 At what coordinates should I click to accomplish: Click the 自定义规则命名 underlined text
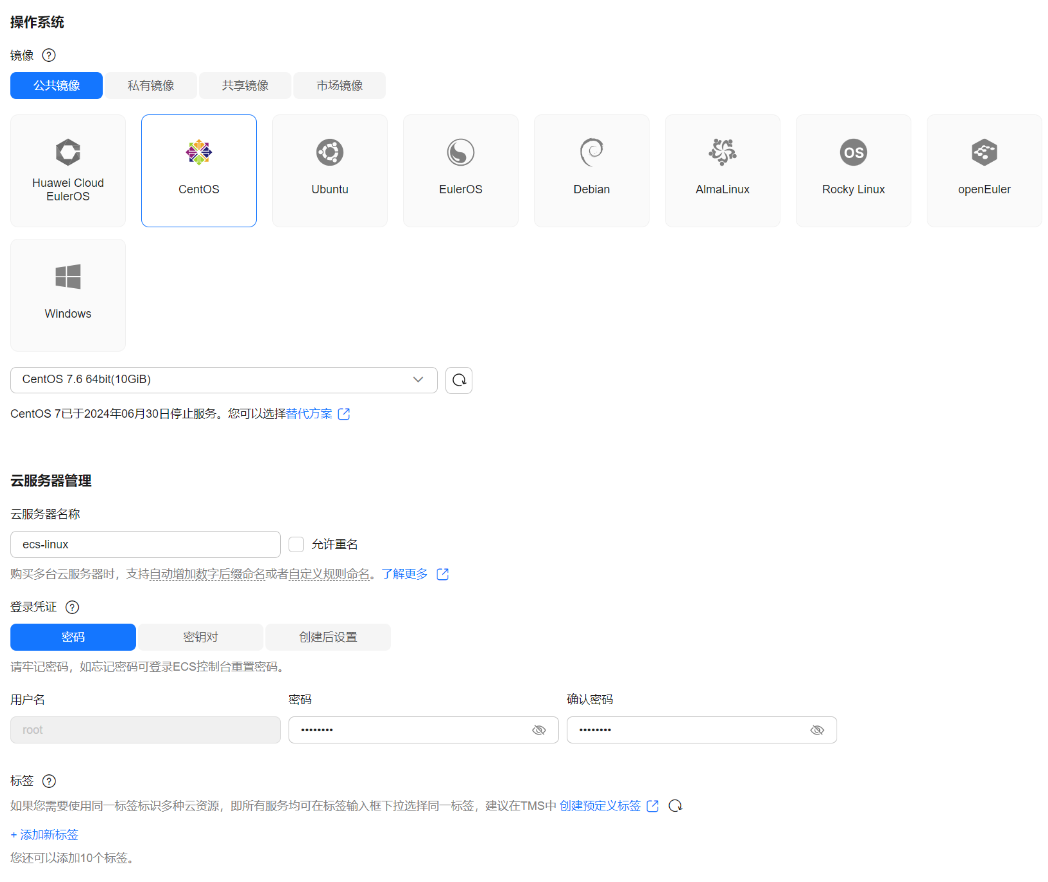tap(329, 575)
